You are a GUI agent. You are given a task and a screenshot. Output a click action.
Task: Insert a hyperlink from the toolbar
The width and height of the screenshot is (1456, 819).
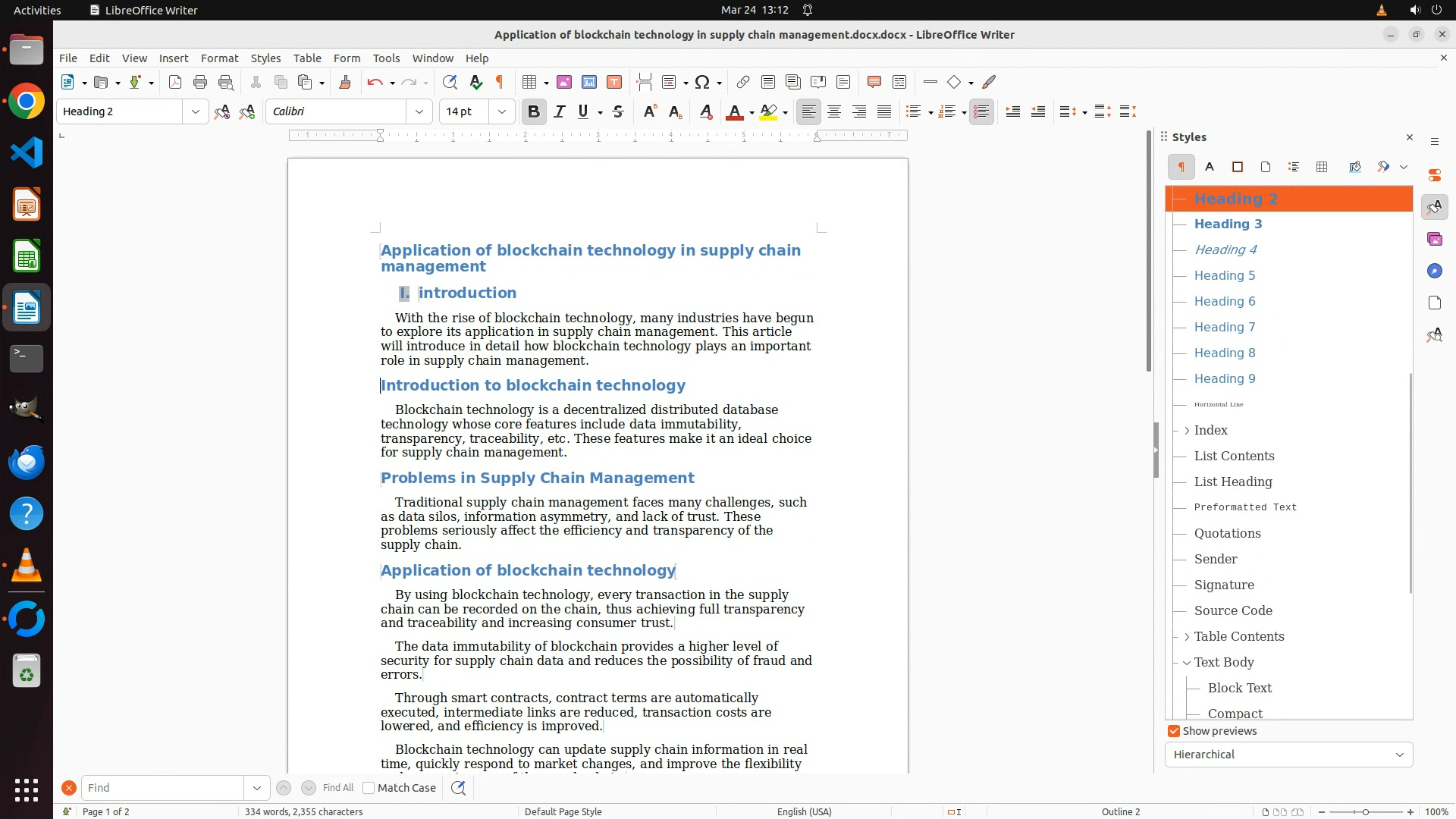click(x=743, y=82)
